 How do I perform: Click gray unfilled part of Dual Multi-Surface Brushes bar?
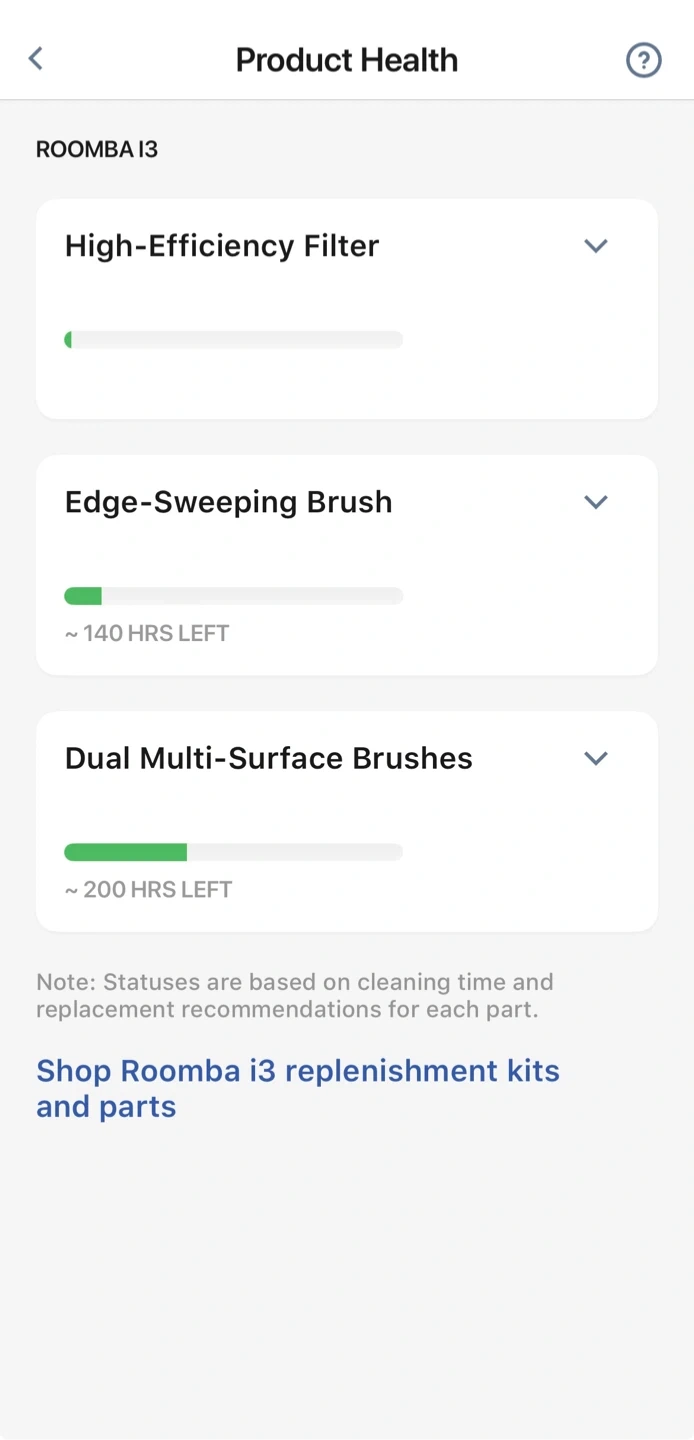(x=295, y=852)
